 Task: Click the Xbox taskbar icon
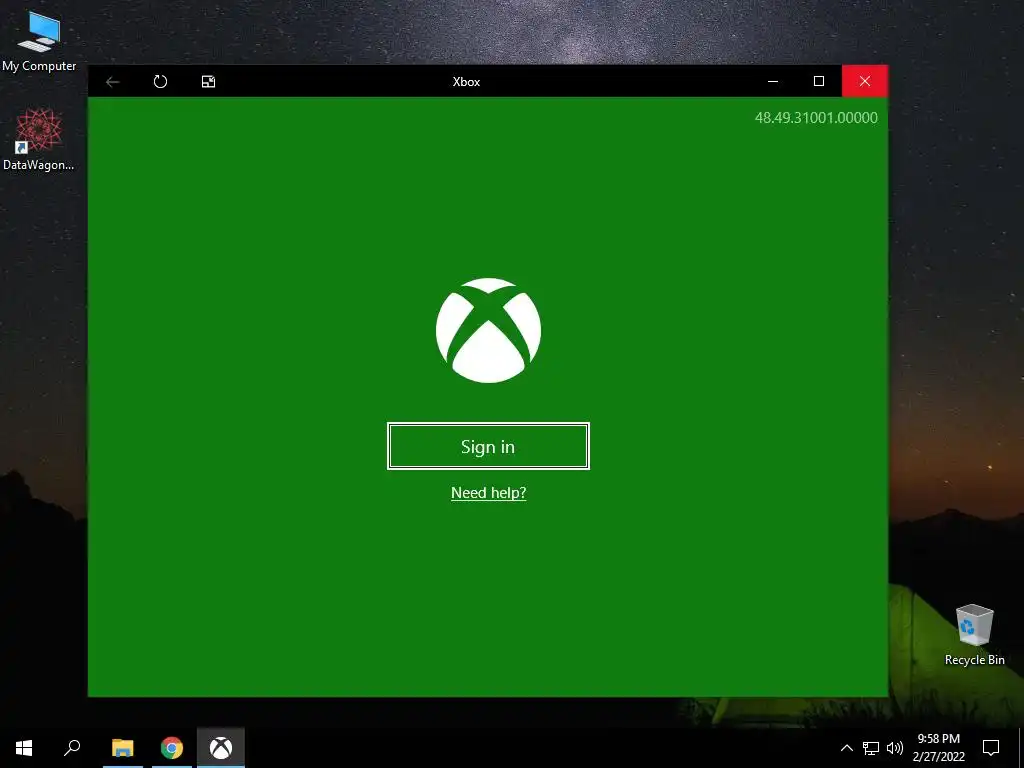point(221,748)
